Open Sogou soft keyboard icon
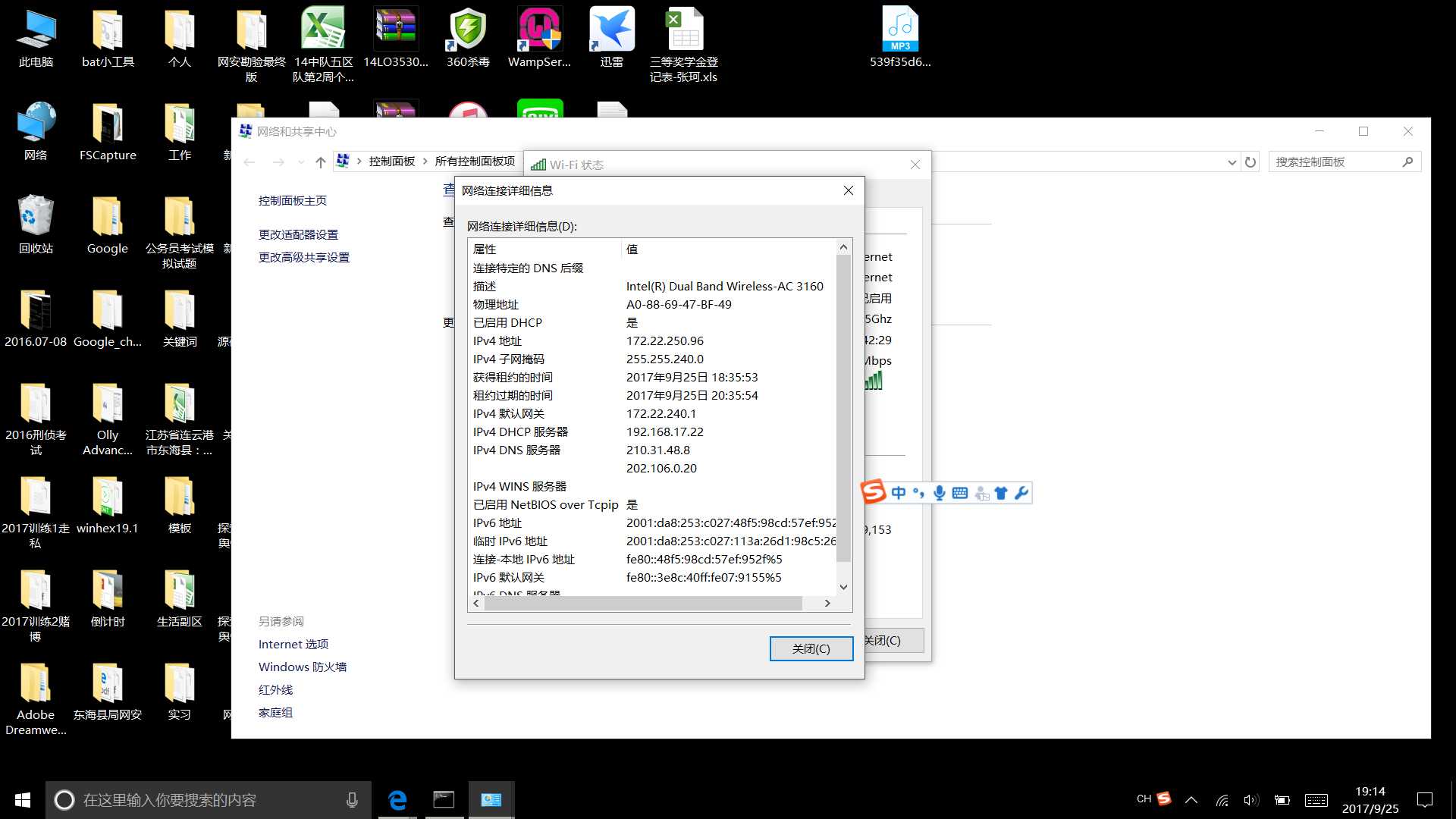The width and height of the screenshot is (1456, 819). click(960, 493)
